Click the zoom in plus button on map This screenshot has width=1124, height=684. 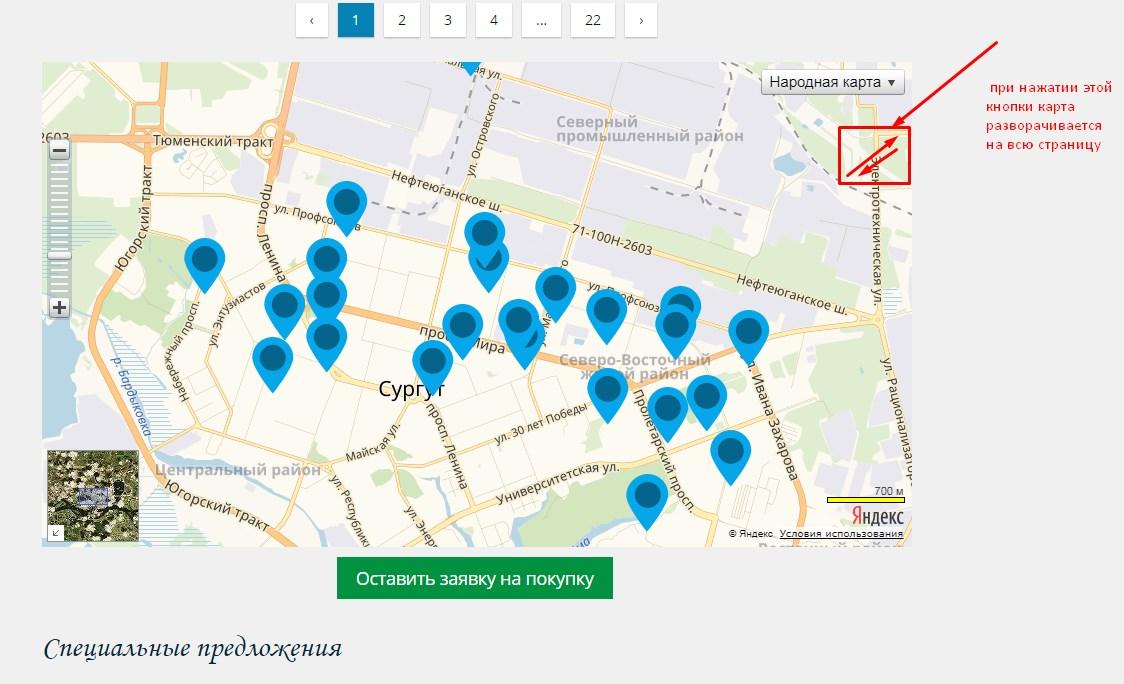[x=59, y=307]
